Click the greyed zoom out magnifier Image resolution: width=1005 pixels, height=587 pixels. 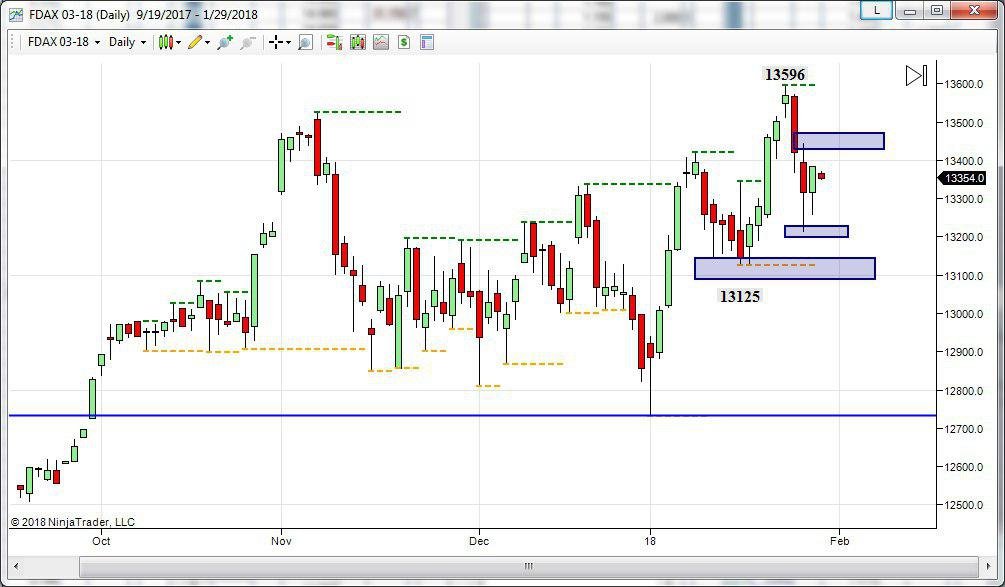pyautogui.click(x=247, y=42)
